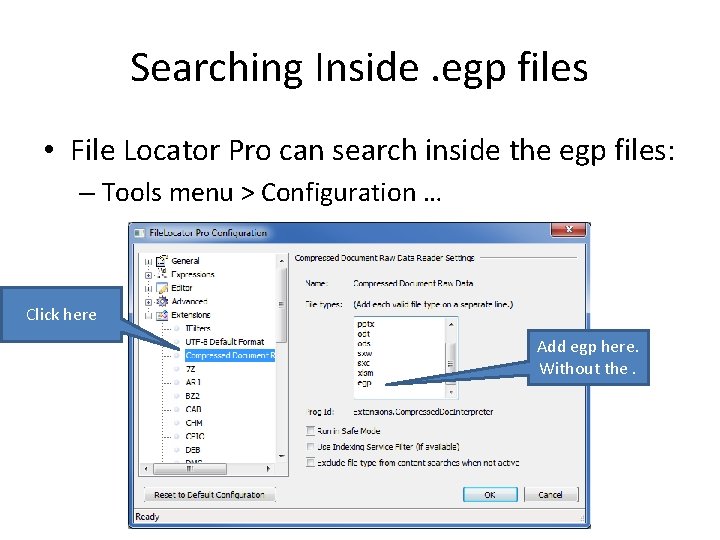Click file types list scroll down arrow
Screen dimensions: 720x540
tap(451, 393)
